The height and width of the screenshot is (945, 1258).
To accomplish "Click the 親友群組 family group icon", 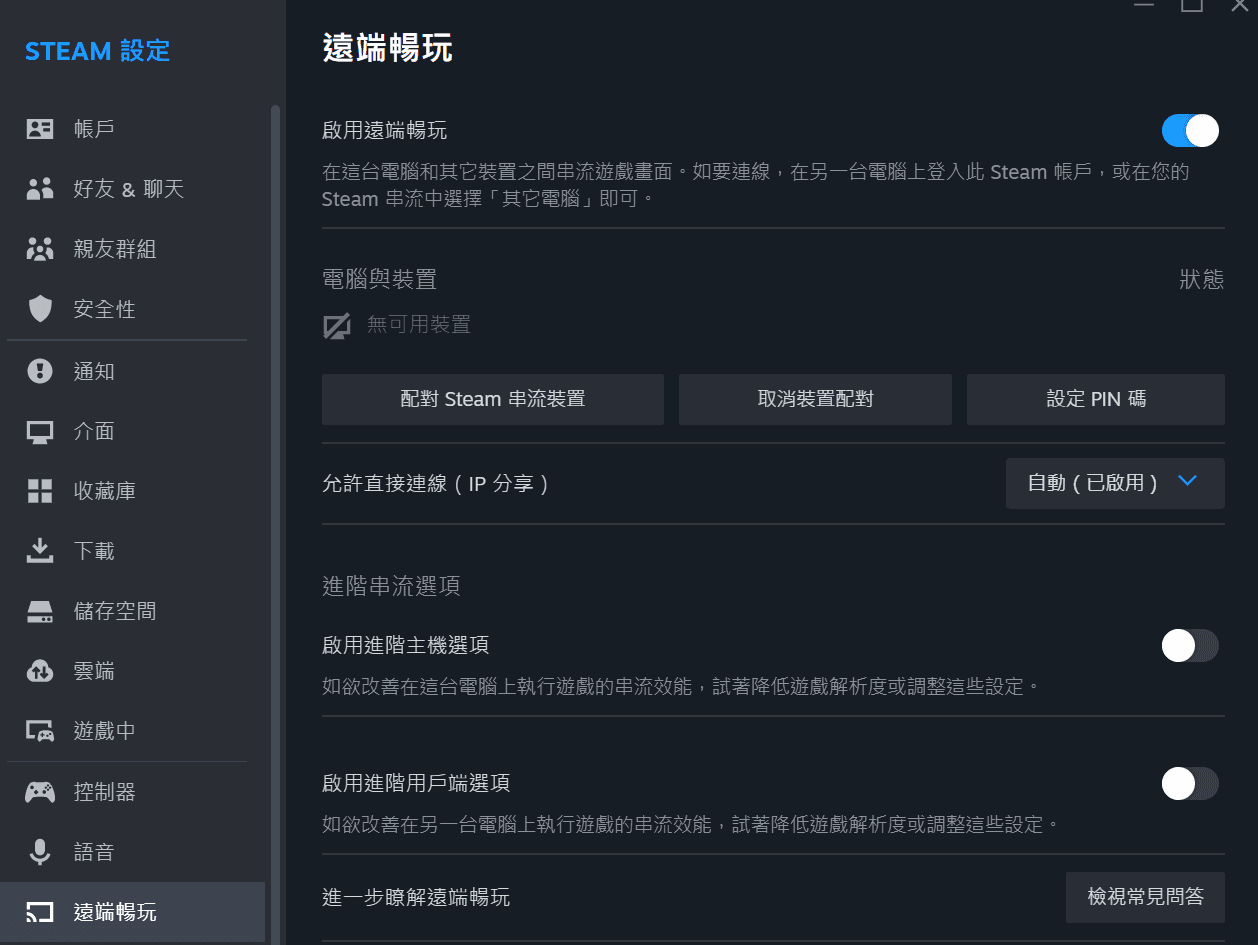I will point(40,249).
